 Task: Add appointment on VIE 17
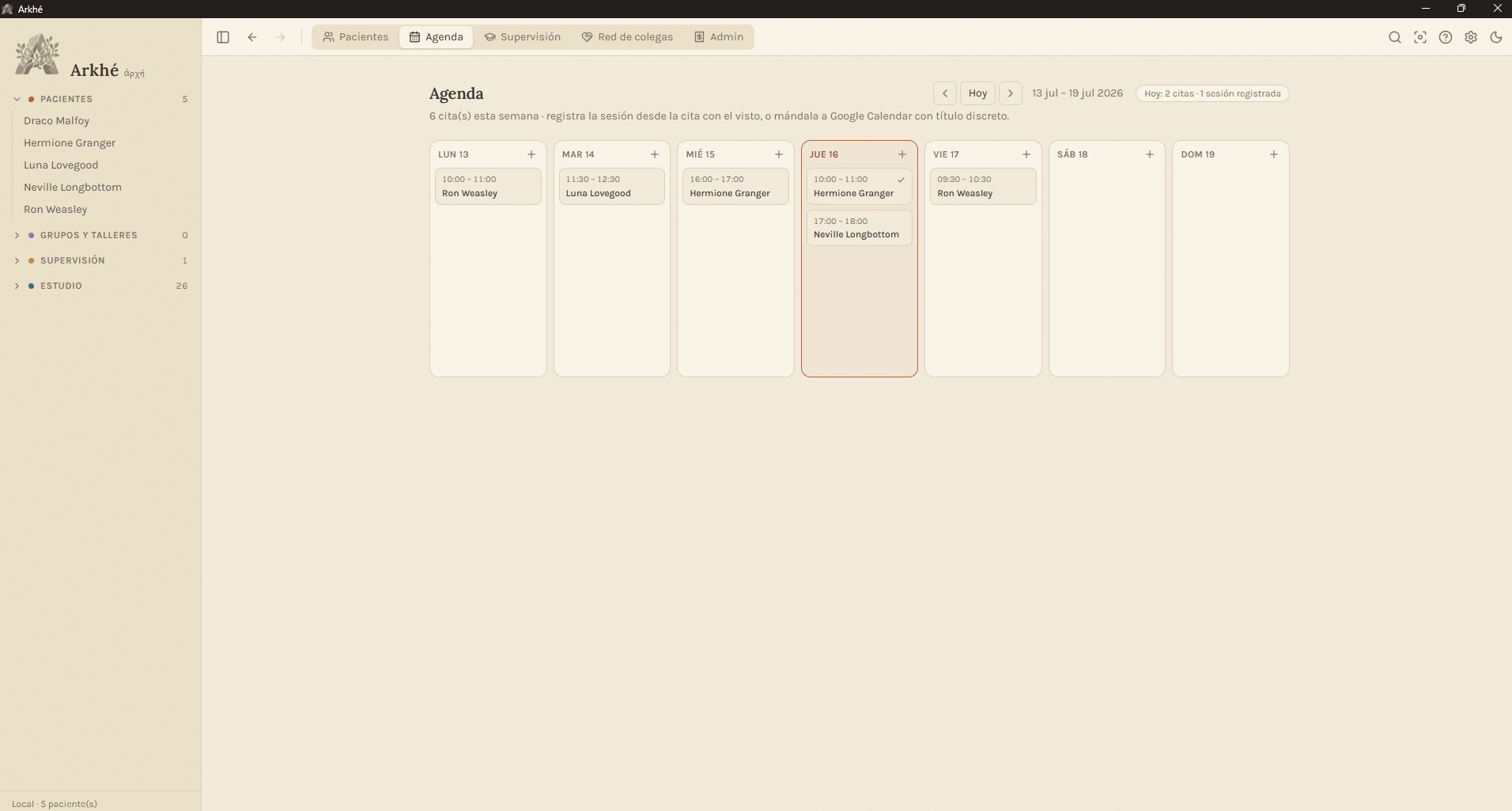pos(1026,154)
